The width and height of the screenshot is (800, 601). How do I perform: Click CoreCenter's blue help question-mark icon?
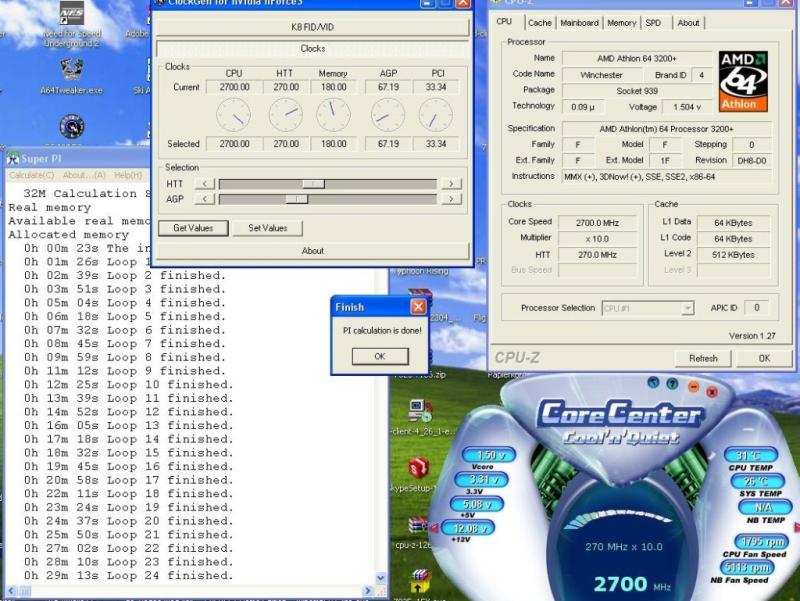(672, 384)
